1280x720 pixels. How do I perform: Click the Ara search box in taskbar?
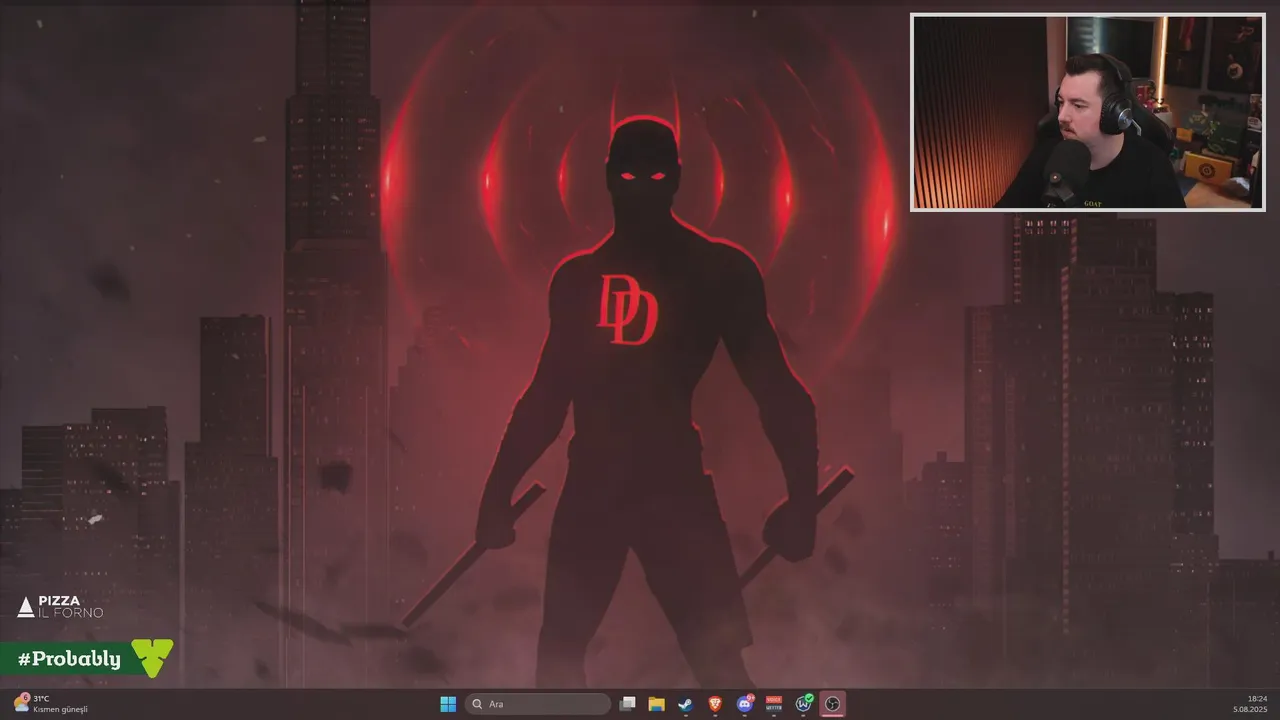tap(538, 704)
